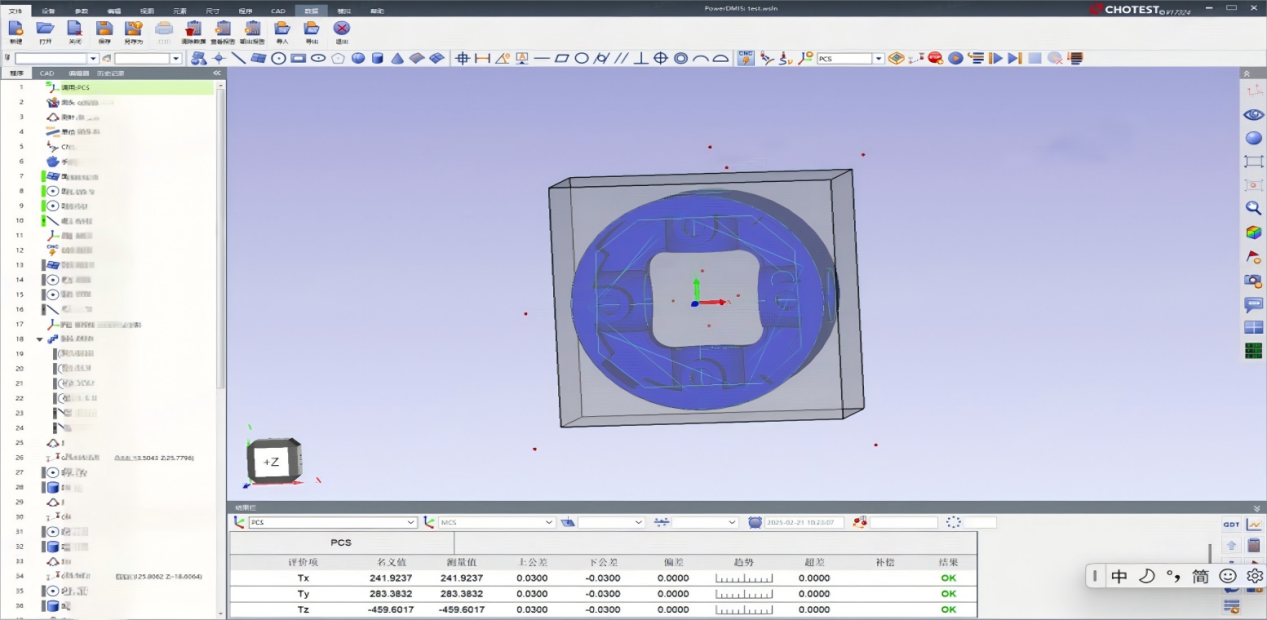This screenshot has height=620, width=1267.
Task: Click the comment bubble icon on right sidebar
Action: 1253,304
